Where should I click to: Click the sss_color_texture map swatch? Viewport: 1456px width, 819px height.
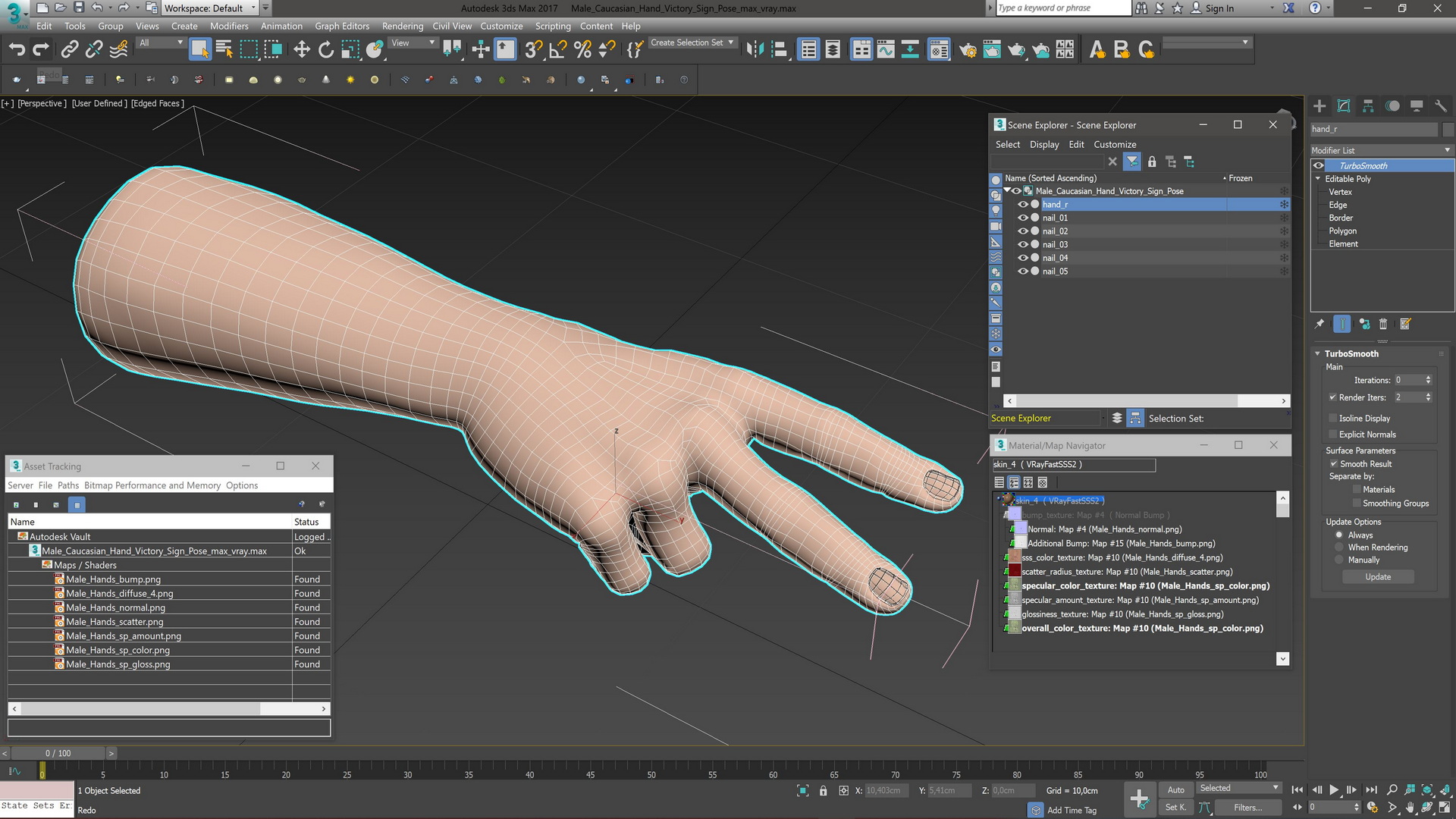tap(1015, 557)
